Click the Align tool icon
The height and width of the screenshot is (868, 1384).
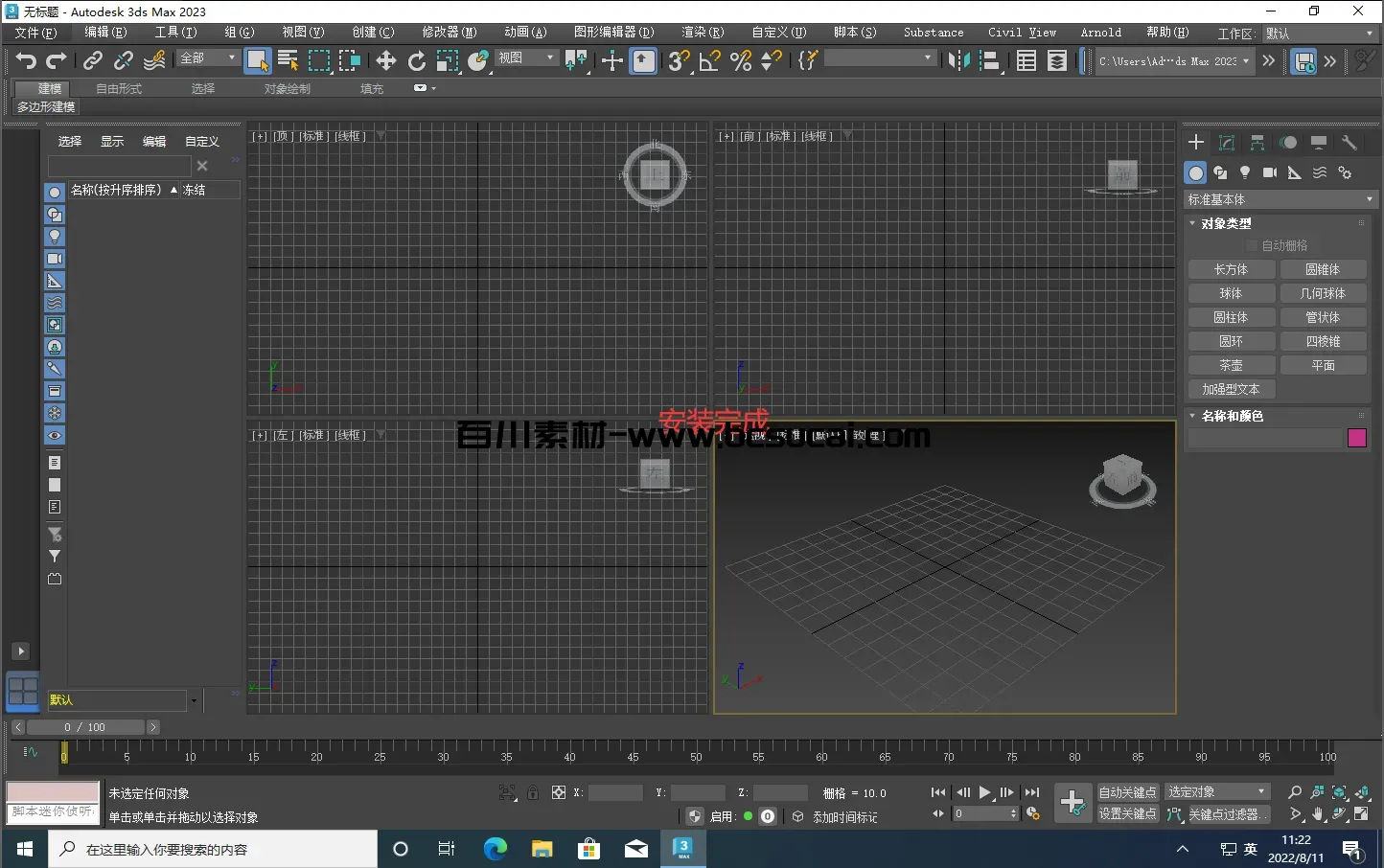click(x=990, y=60)
